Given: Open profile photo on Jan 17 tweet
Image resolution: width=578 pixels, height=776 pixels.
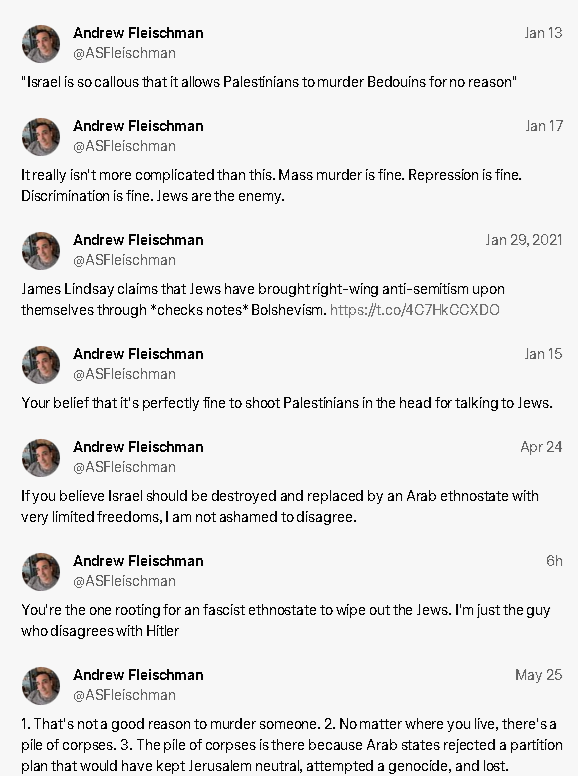Looking at the screenshot, I should click(41, 137).
